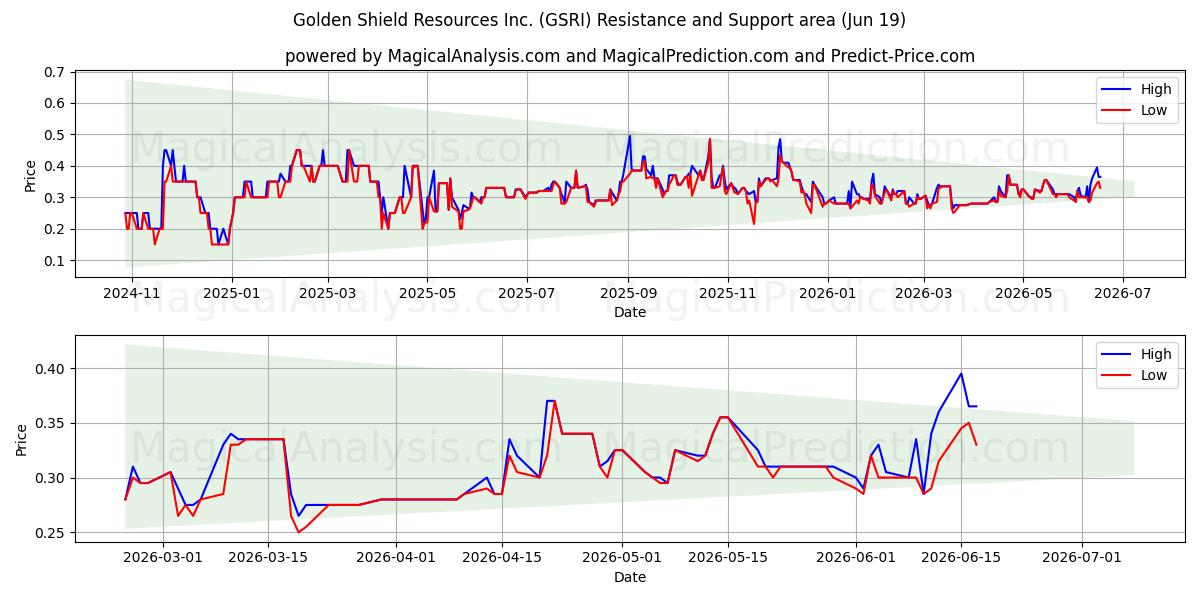Click bottom chart x-axis label '2026-07-01'
Viewport: 1200px width, 600px height.
tap(1082, 558)
